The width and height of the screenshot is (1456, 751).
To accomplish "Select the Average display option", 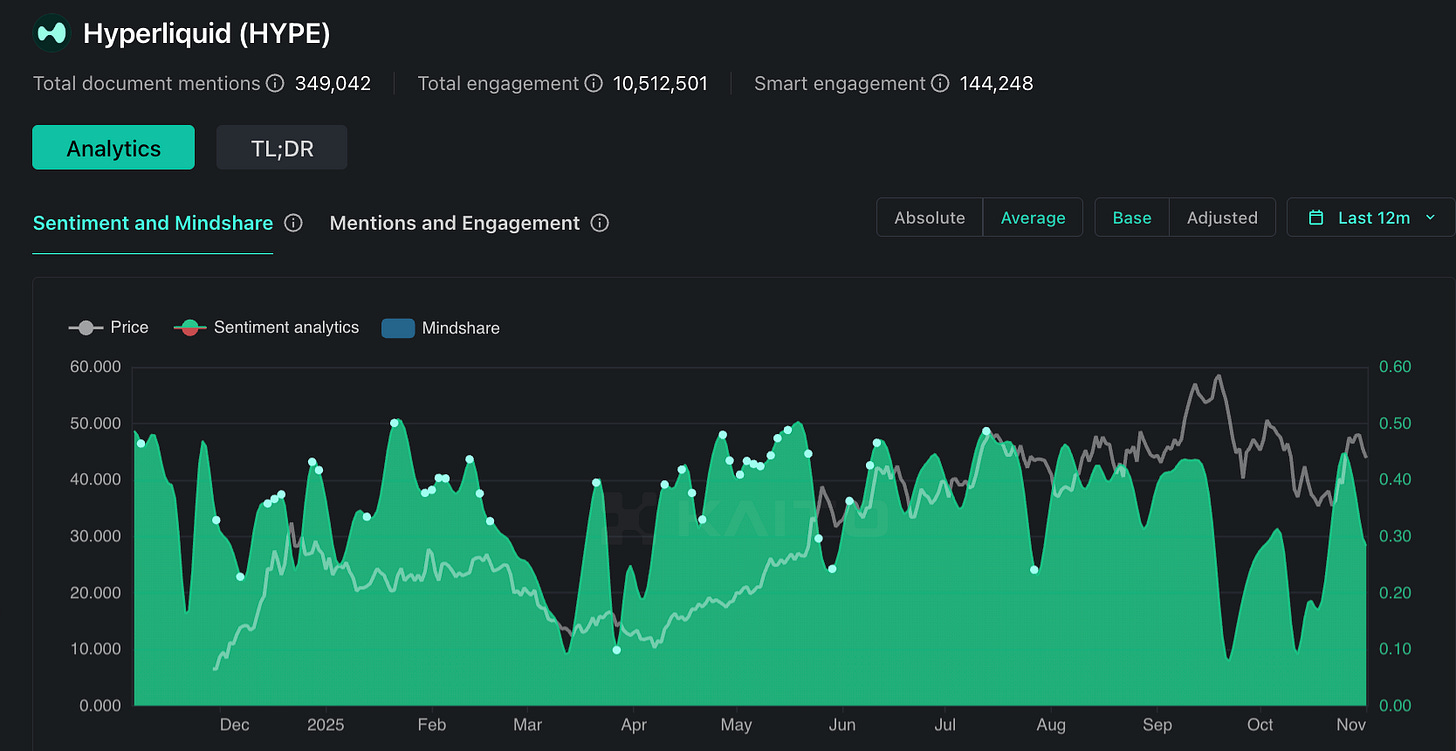I will point(1033,218).
